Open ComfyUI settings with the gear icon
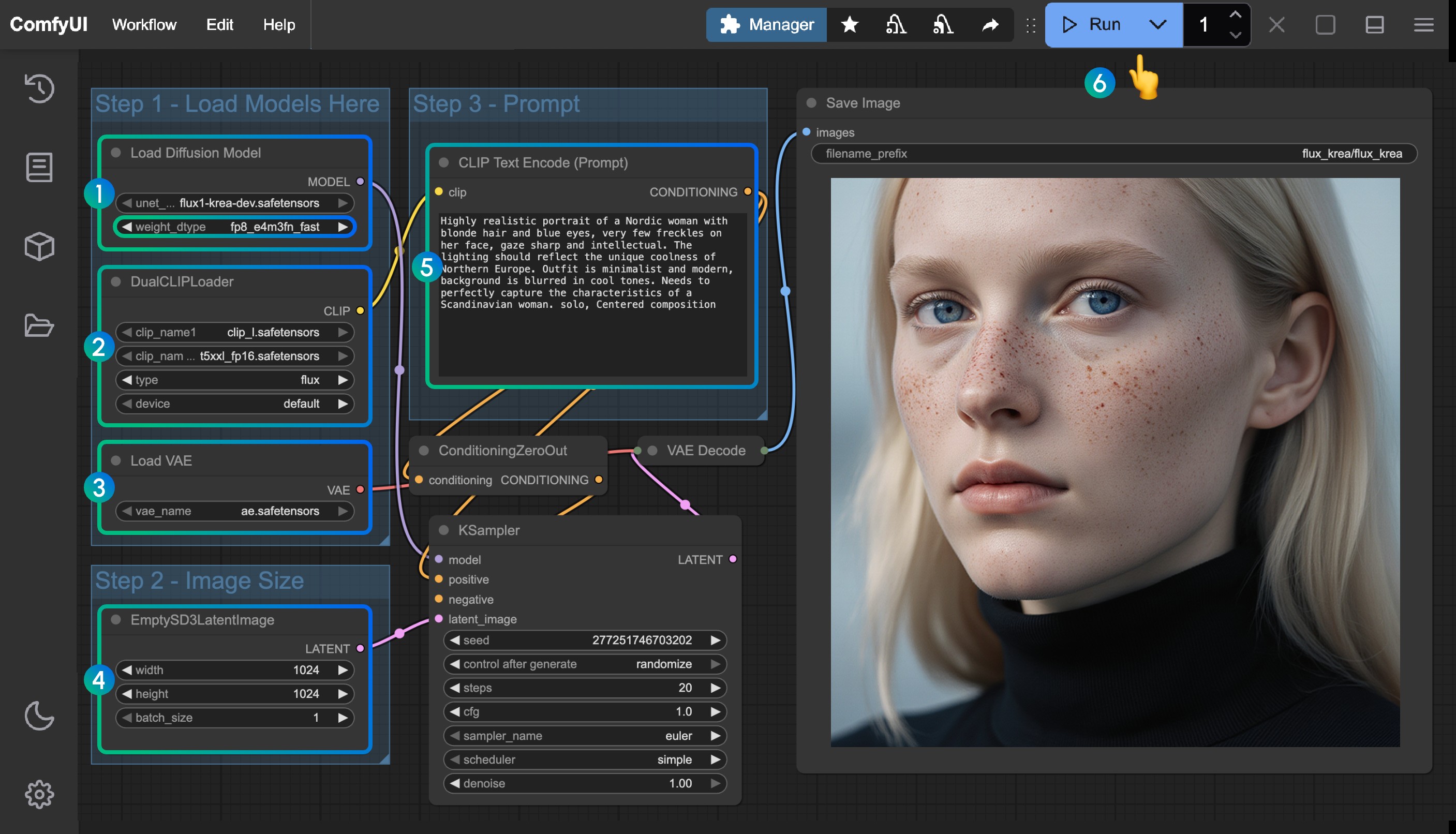This screenshot has height=834, width=1456. [x=38, y=794]
